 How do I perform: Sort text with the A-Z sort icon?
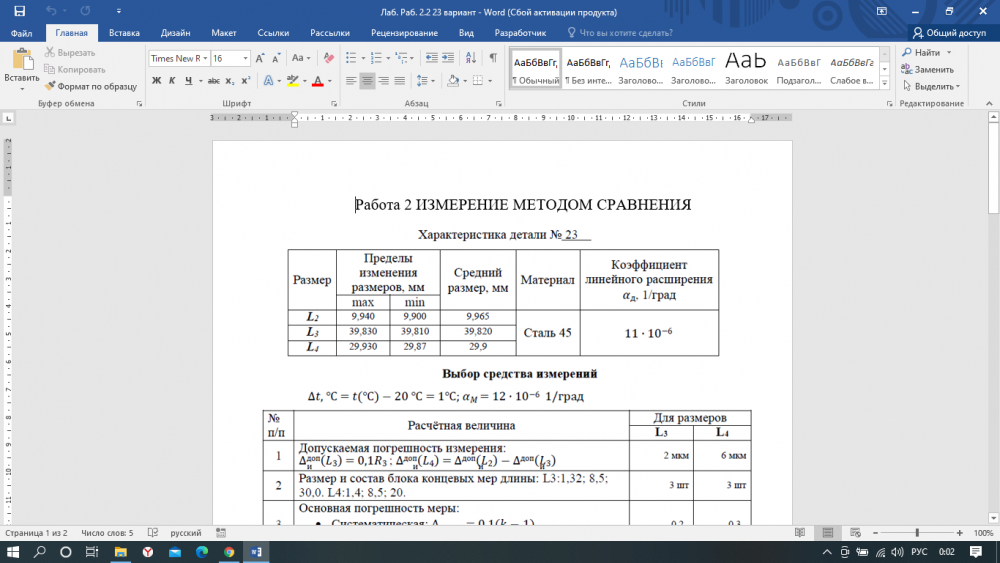[471, 58]
